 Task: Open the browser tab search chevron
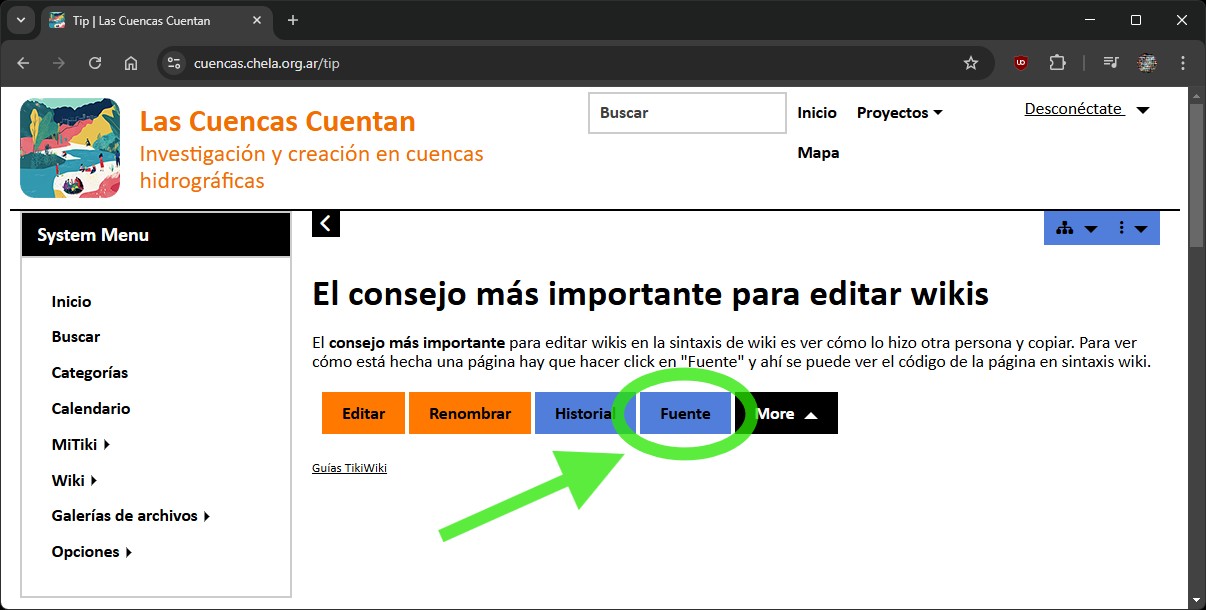point(20,20)
